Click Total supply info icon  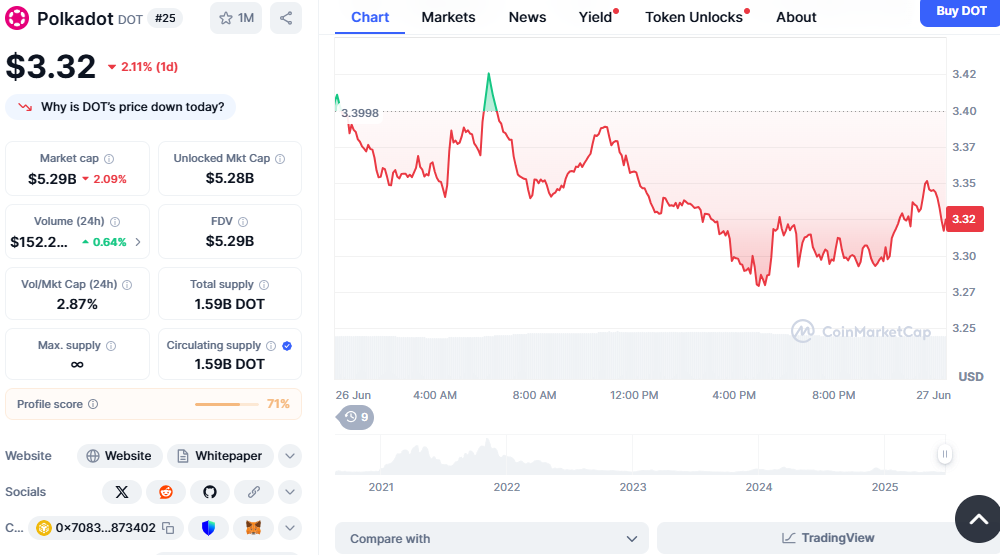click(x=264, y=285)
